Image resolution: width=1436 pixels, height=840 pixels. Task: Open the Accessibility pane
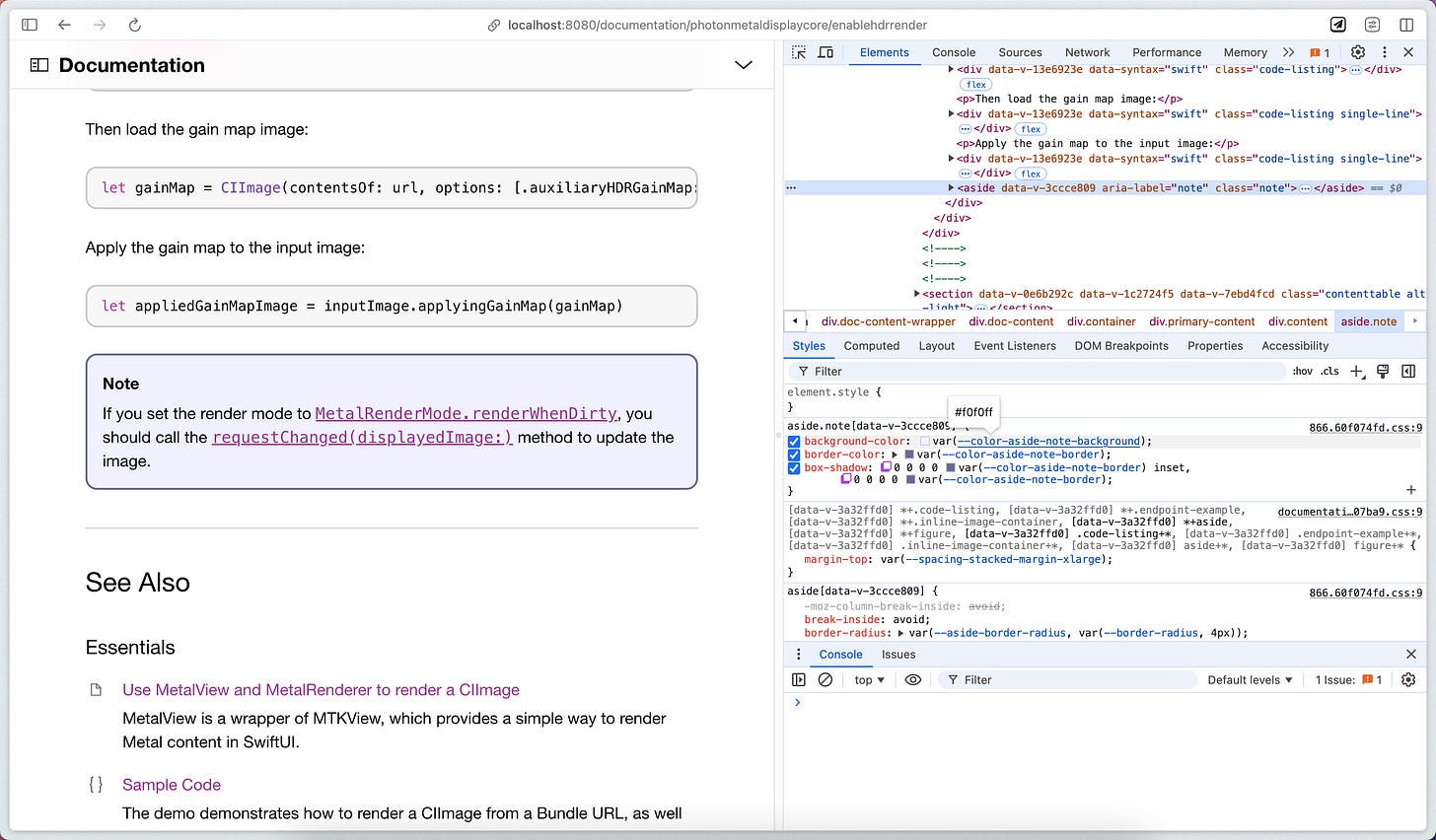tap(1295, 346)
